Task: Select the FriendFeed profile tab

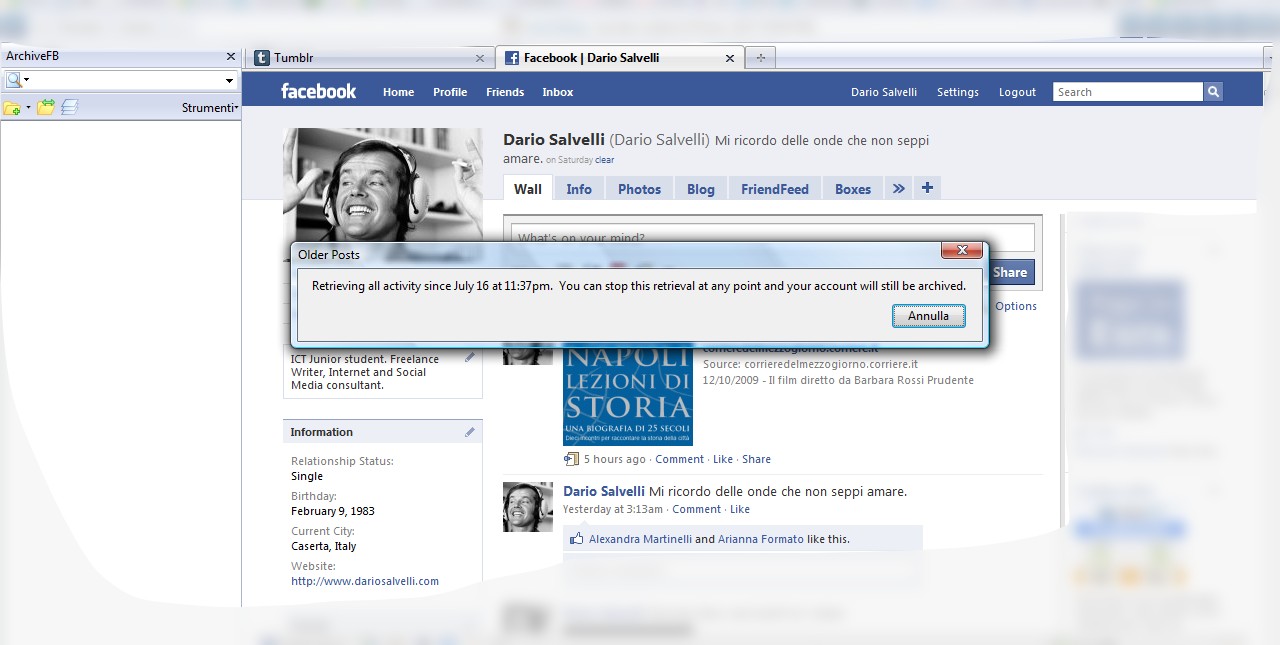Action: [x=774, y=189]
